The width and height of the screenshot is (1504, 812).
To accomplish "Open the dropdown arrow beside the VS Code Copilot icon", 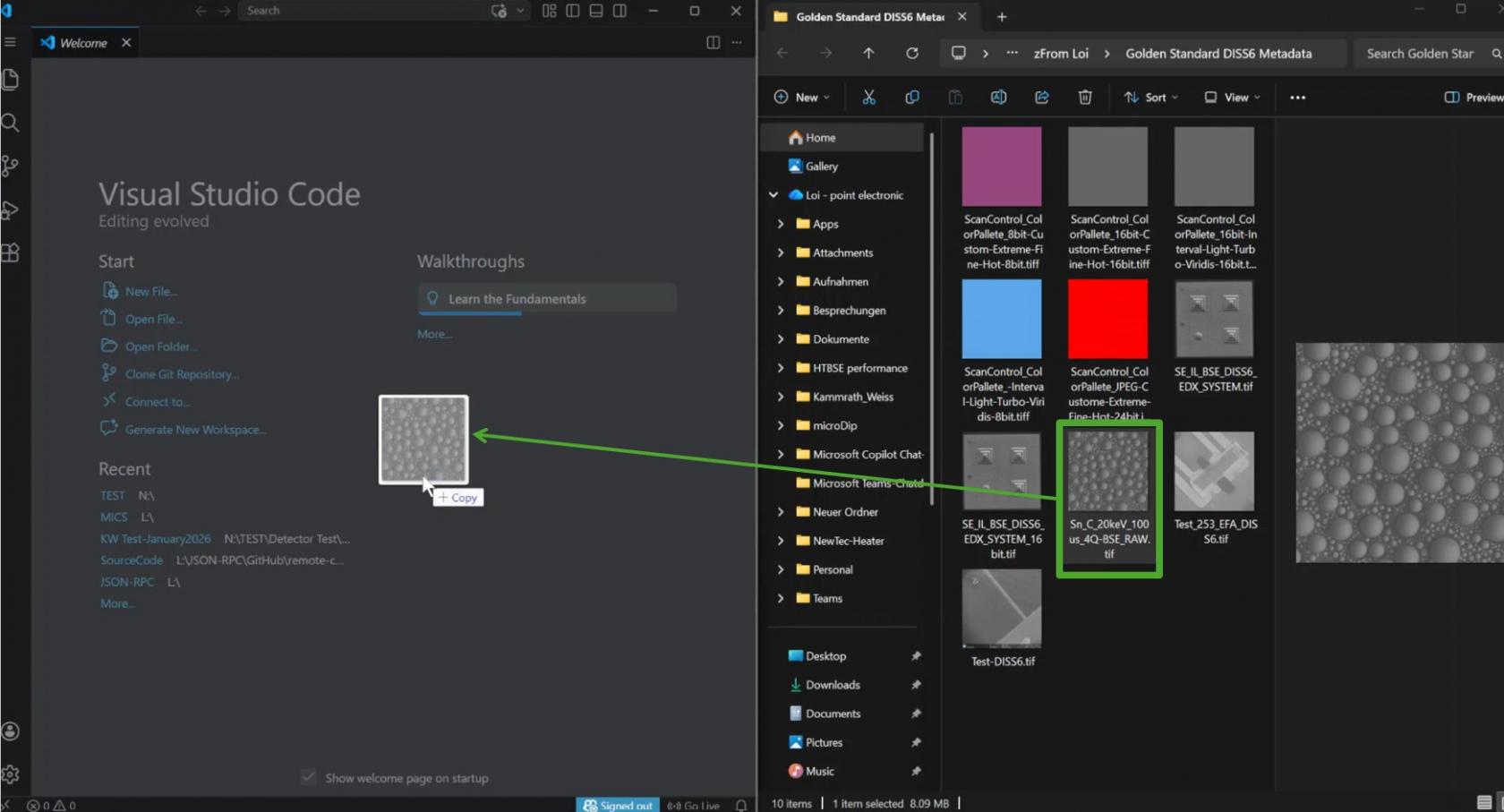I will point(520,11).
